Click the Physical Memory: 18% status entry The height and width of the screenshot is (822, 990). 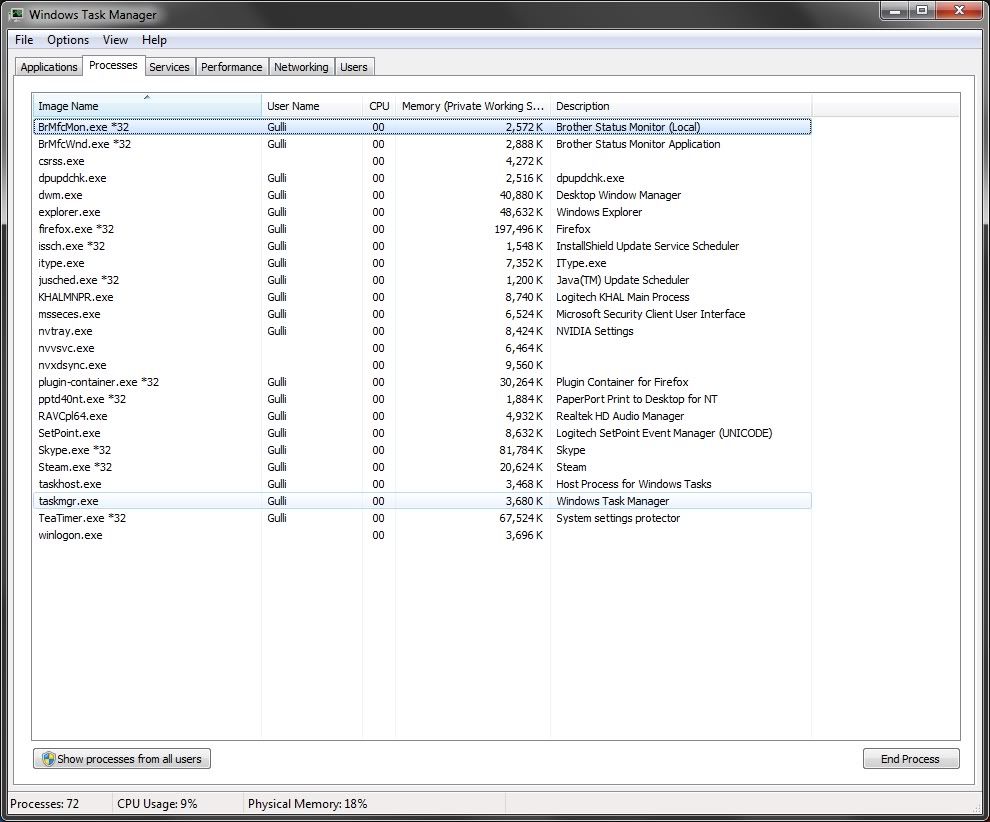pyautogui.click(x=307, y=804)
